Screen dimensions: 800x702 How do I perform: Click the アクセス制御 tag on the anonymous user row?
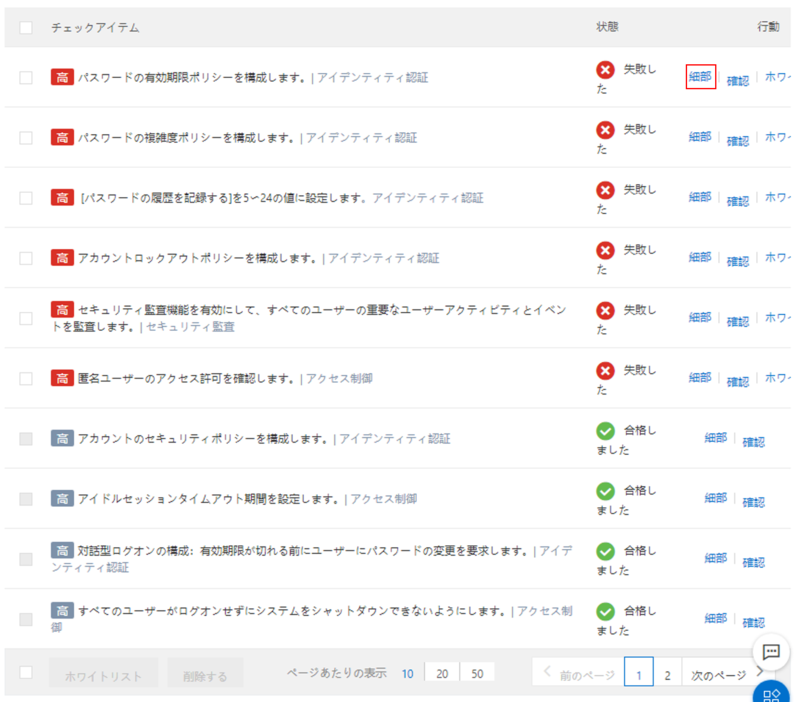(x=339, y=379)
